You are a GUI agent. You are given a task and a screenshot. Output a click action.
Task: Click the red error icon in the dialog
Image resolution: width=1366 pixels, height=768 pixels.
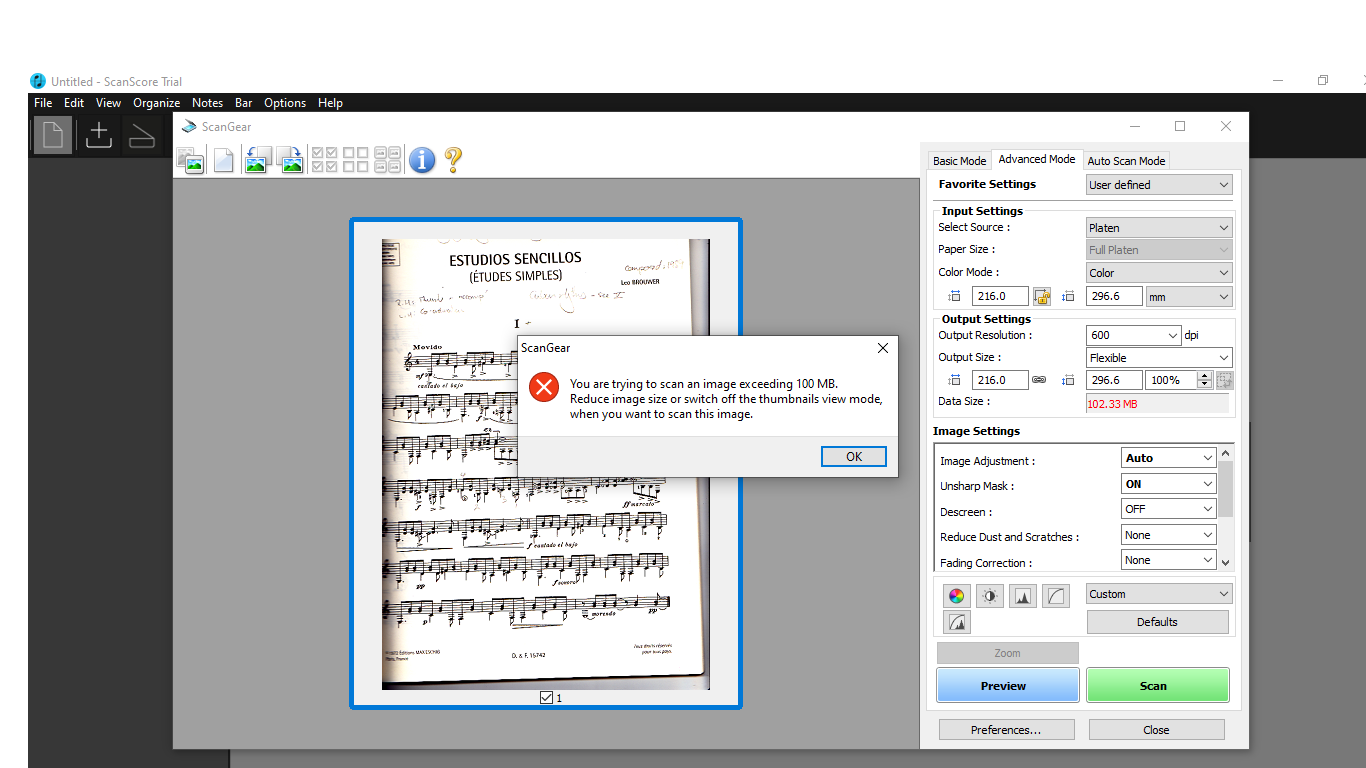[544, 387]
